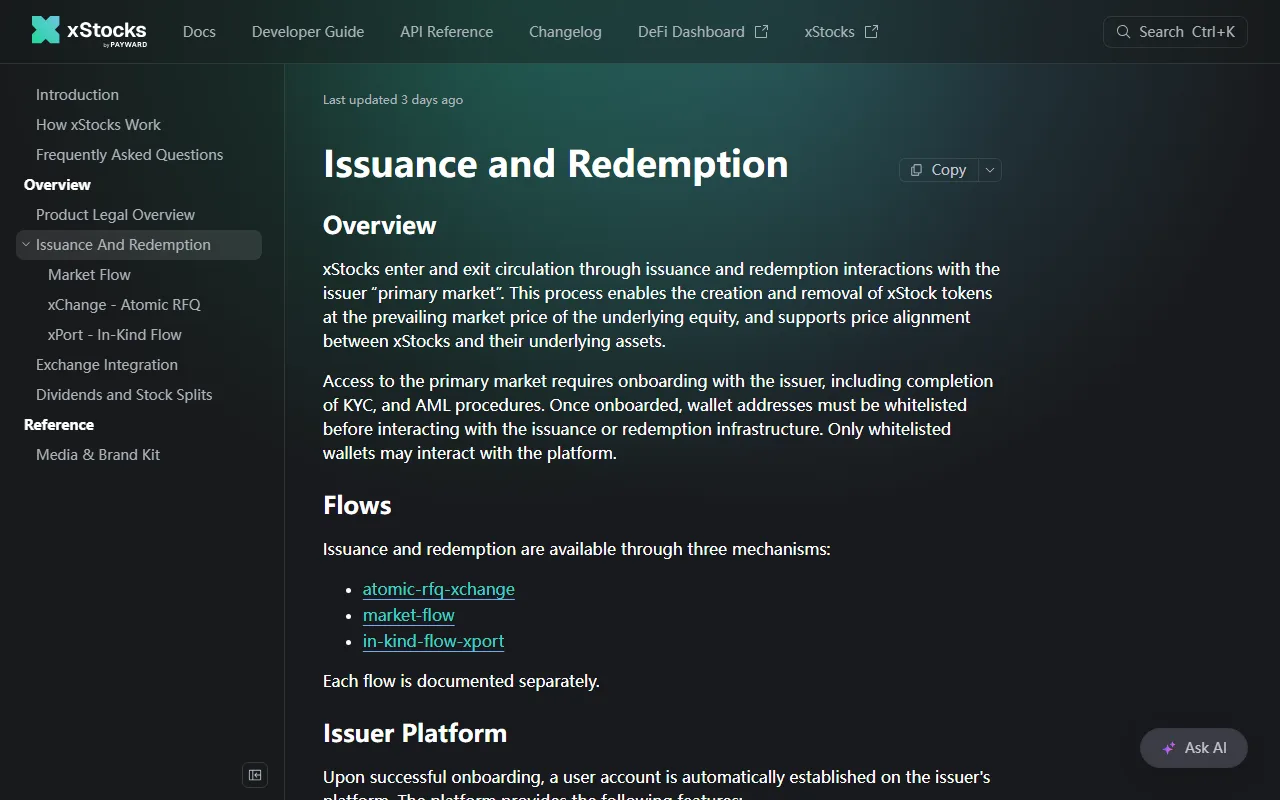Click the Last updated 3 days ago text

click(x=393, y=100)
